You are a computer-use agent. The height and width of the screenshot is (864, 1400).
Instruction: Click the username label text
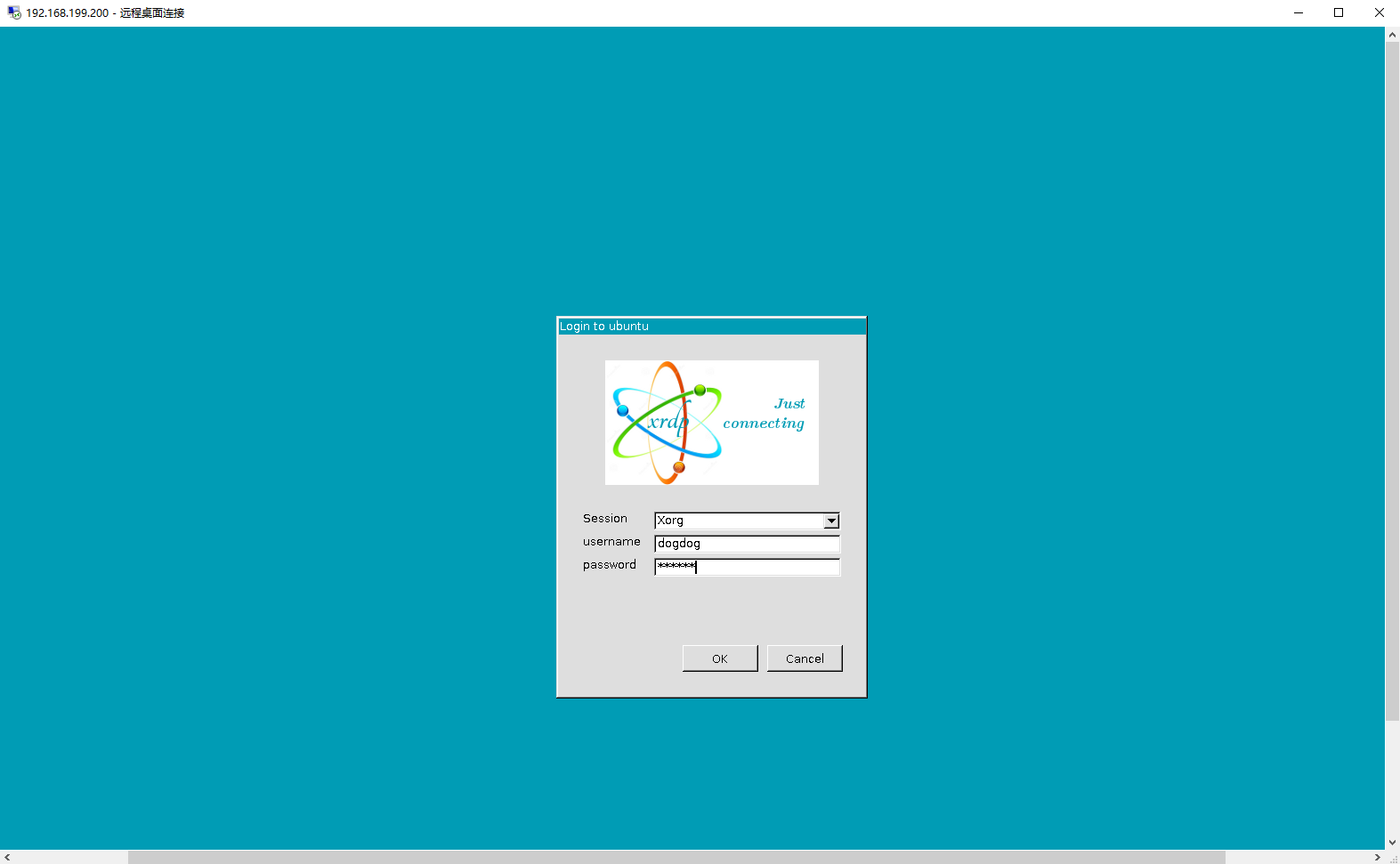click(611, 542)
